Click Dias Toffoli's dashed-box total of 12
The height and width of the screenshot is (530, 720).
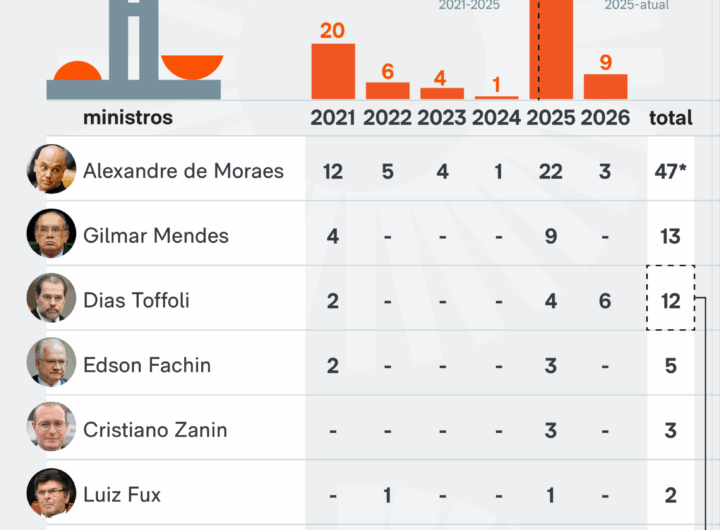[x=671, y=300]
